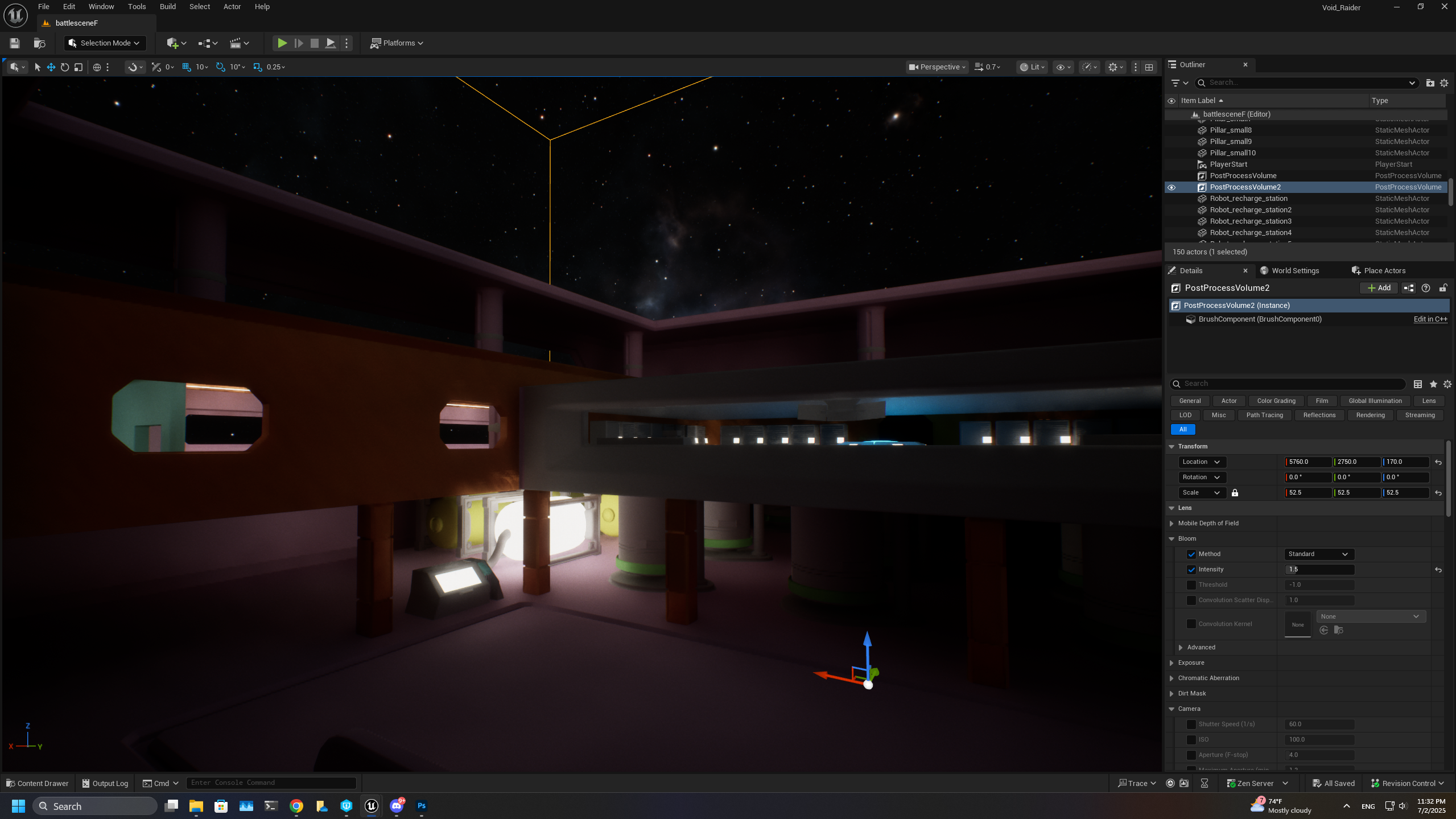This screenshot has width=1456, height=819.
Task: Toggle Bloom Intensity override checkbox
Action: point(1191,569)
